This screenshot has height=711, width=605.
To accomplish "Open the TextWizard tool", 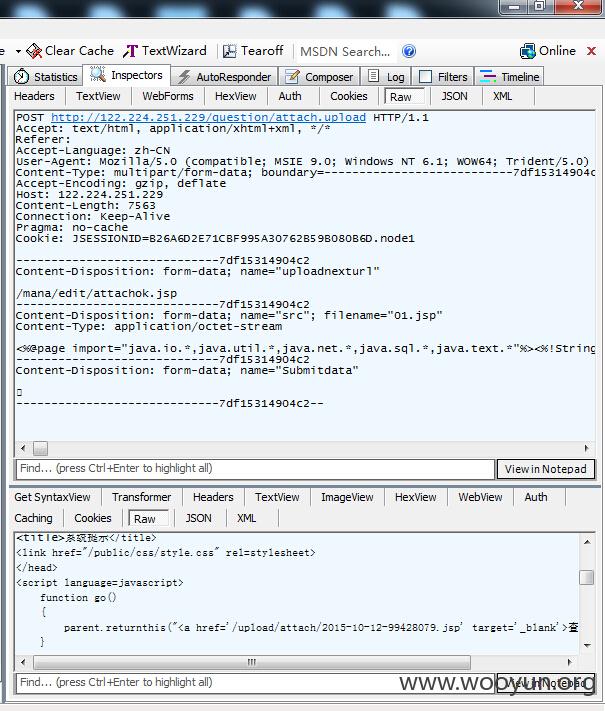I will click(165, 51).
